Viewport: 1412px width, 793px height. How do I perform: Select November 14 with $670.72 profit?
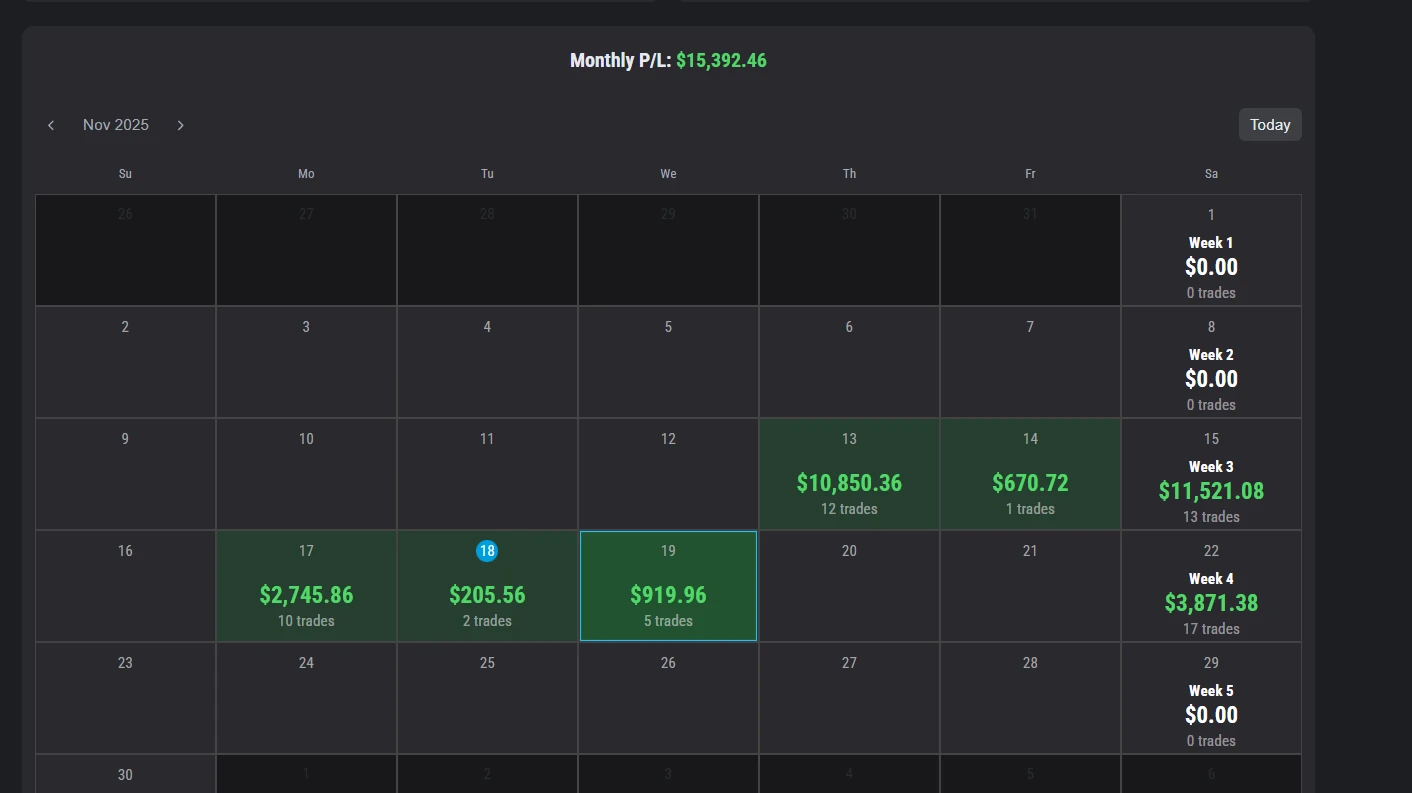tap(1030, 474)
